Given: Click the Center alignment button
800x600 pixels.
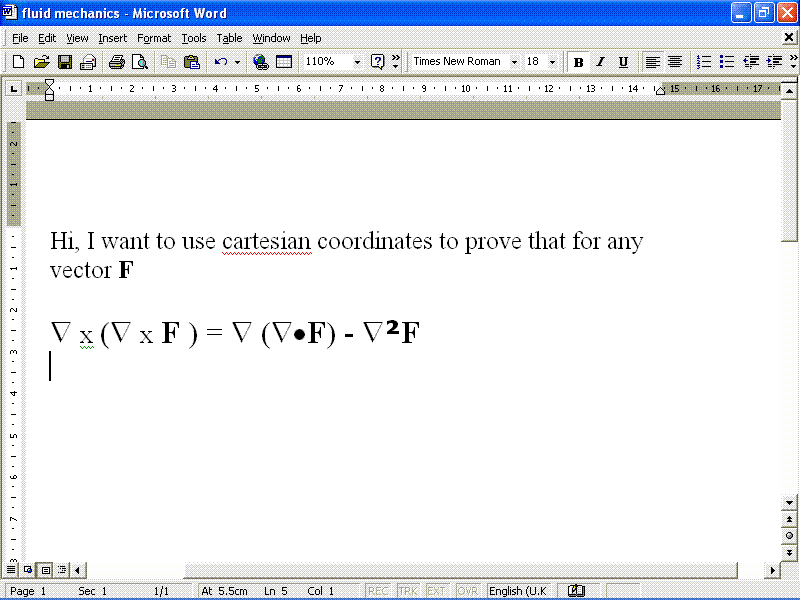Looking at the screenshot, I should (675, 62).
